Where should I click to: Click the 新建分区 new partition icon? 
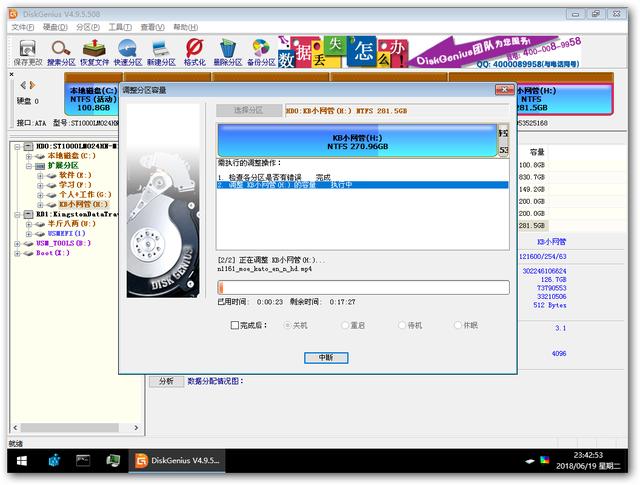[163, 50]
